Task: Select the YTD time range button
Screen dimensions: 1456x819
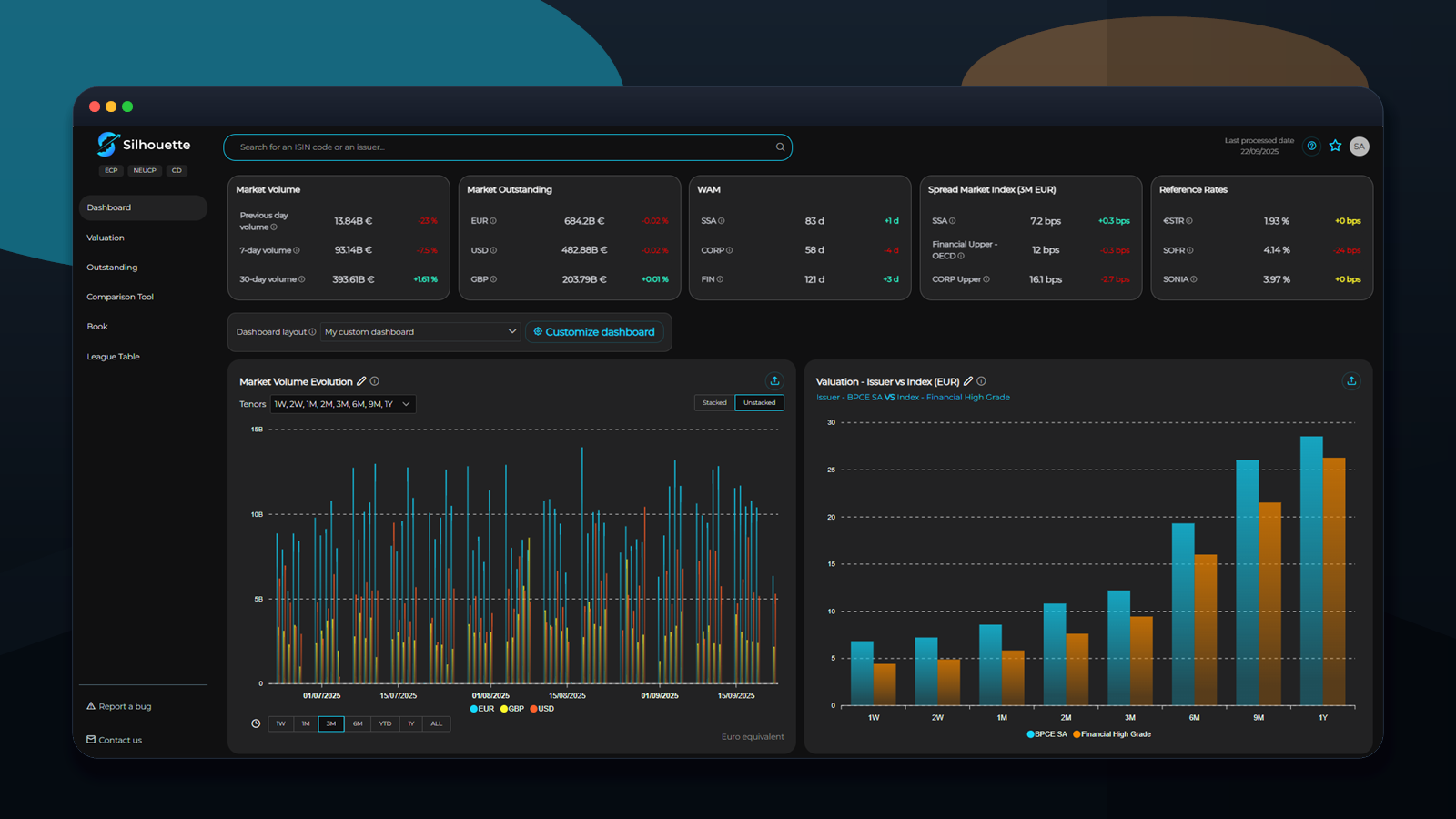Action: [x=385, y=723]
